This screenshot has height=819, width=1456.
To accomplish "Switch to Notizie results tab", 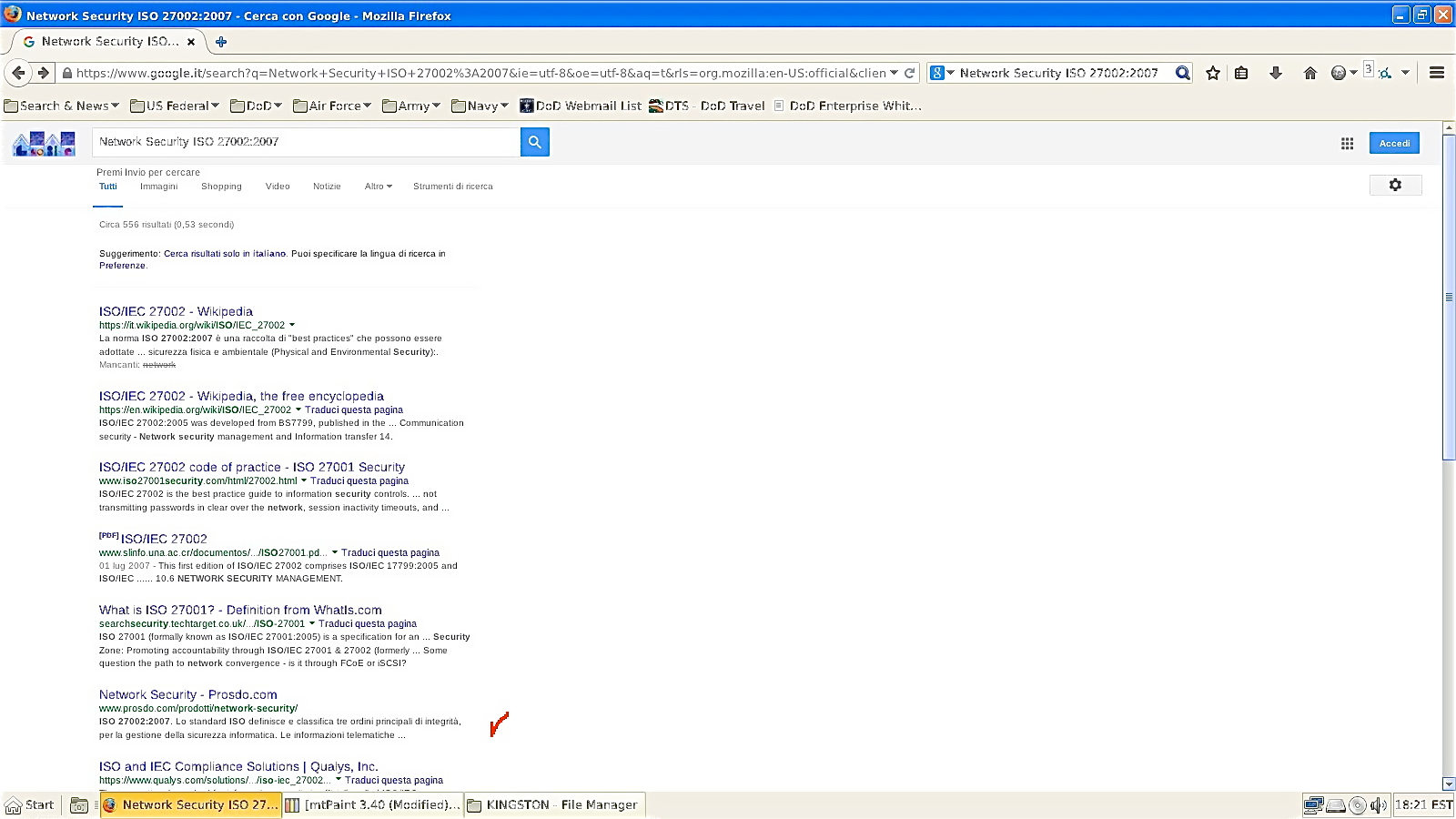I will [327, 187].
